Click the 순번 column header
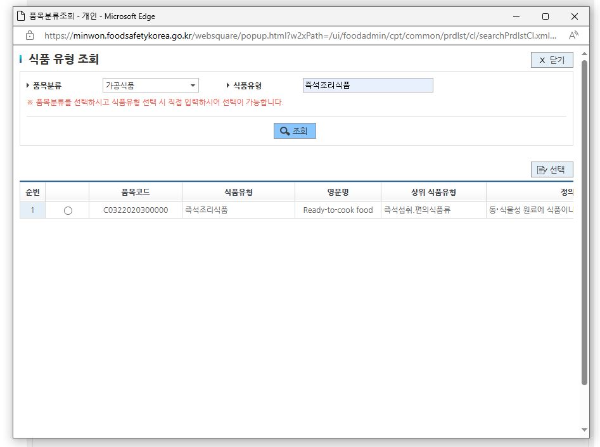Image resolution: width=600 pixels, height=447 pixels. point(33,192)
